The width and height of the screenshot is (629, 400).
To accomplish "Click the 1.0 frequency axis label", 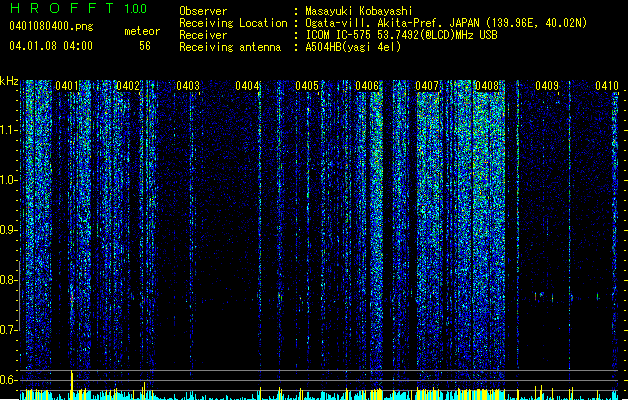I will [x=8, y=180].
